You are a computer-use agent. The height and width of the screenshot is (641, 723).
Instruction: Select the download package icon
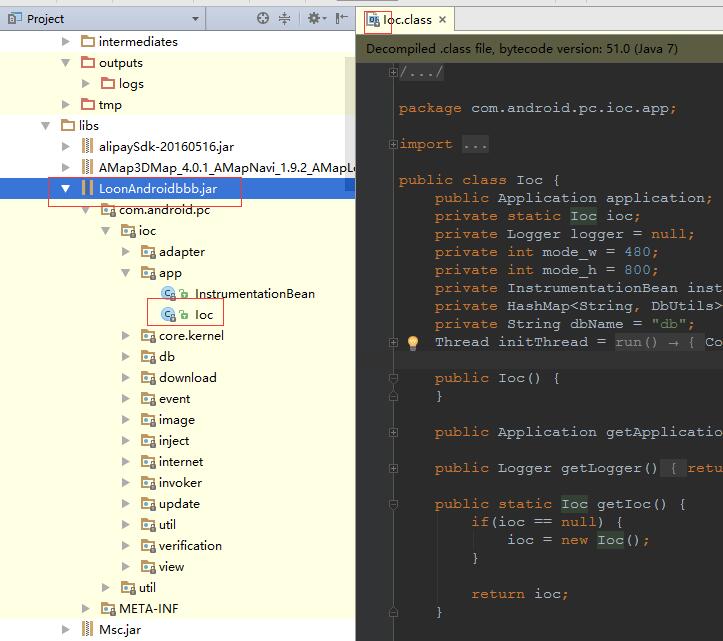[x=148, y=378]
